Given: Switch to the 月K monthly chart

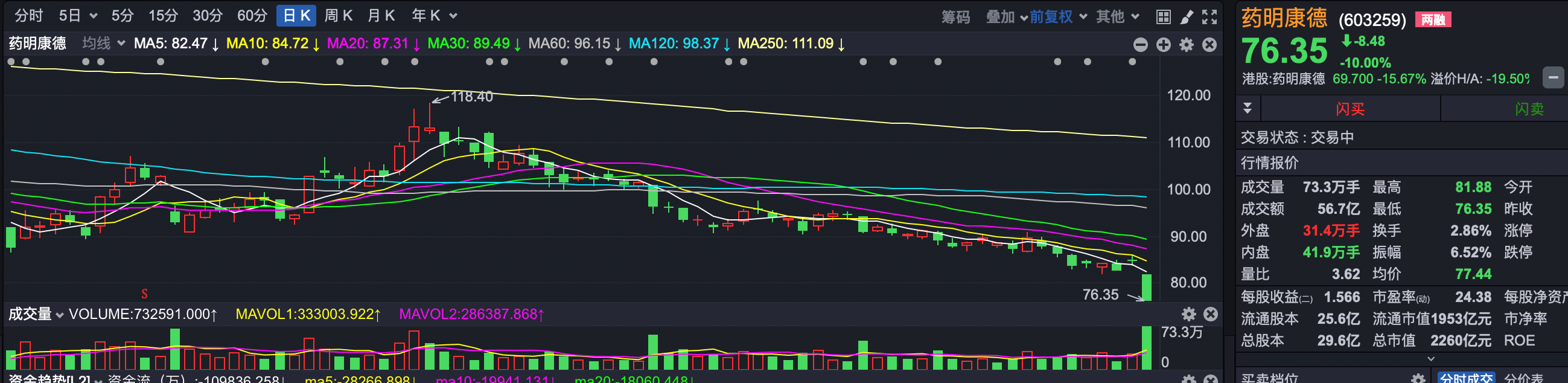Looking at the screenshot, I should coord(381,16).
